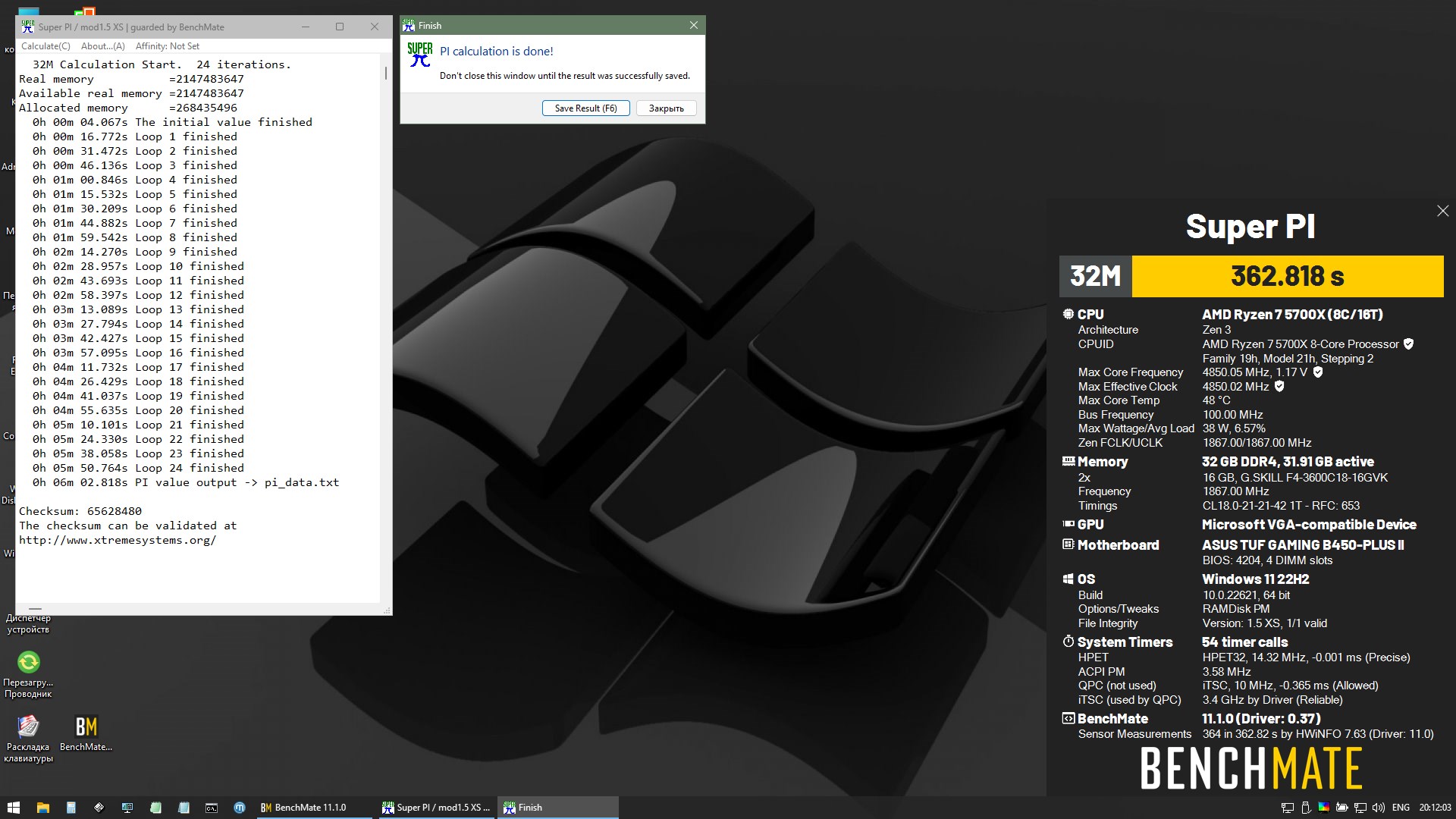This screenshot has width=1456, height=819.
Task: Click the safely remove USB tray icon
Action: (1305, 808)
